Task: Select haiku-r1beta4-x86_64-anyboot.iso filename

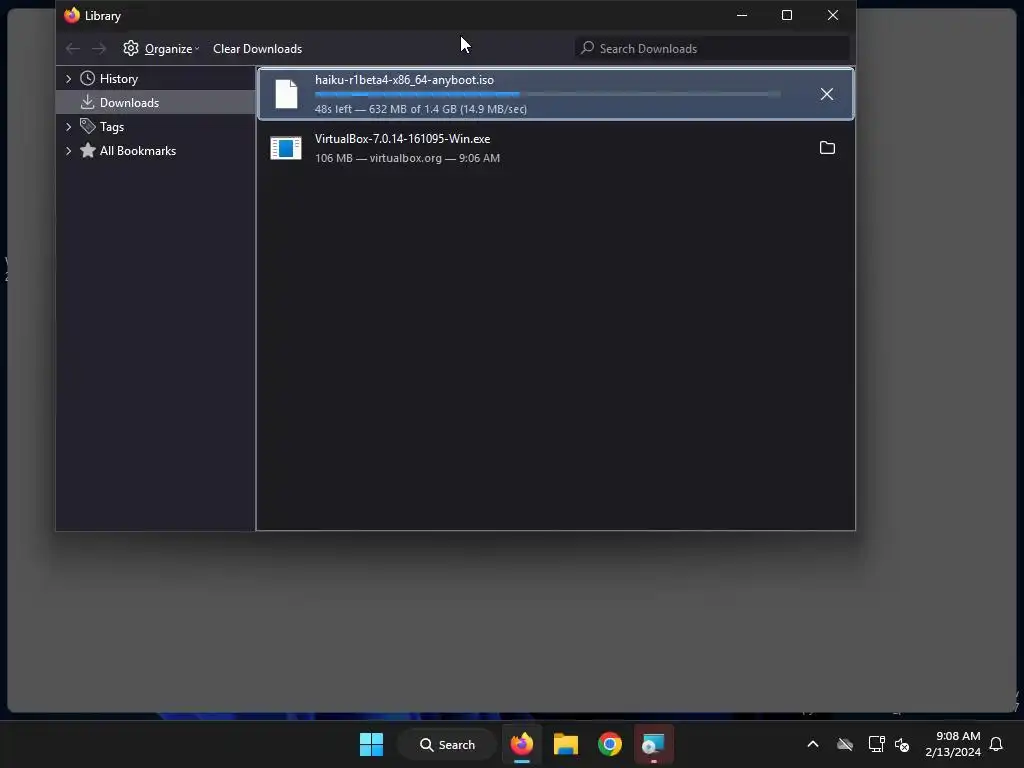Action: pos(404,80)
